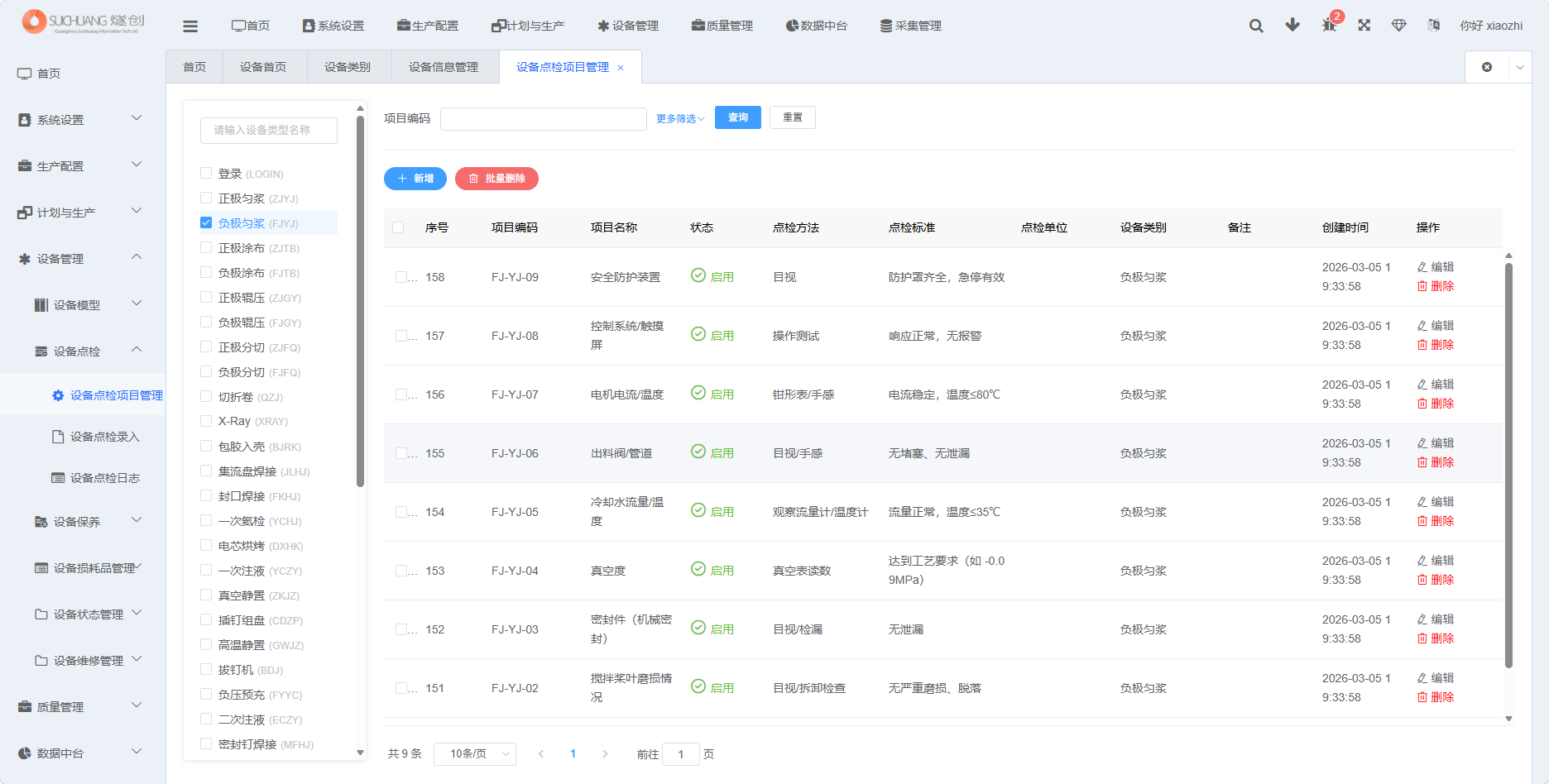Toggle fullscreen with the expand arrows icon
Screen dimensions: 1549x784
[1364, 25]
